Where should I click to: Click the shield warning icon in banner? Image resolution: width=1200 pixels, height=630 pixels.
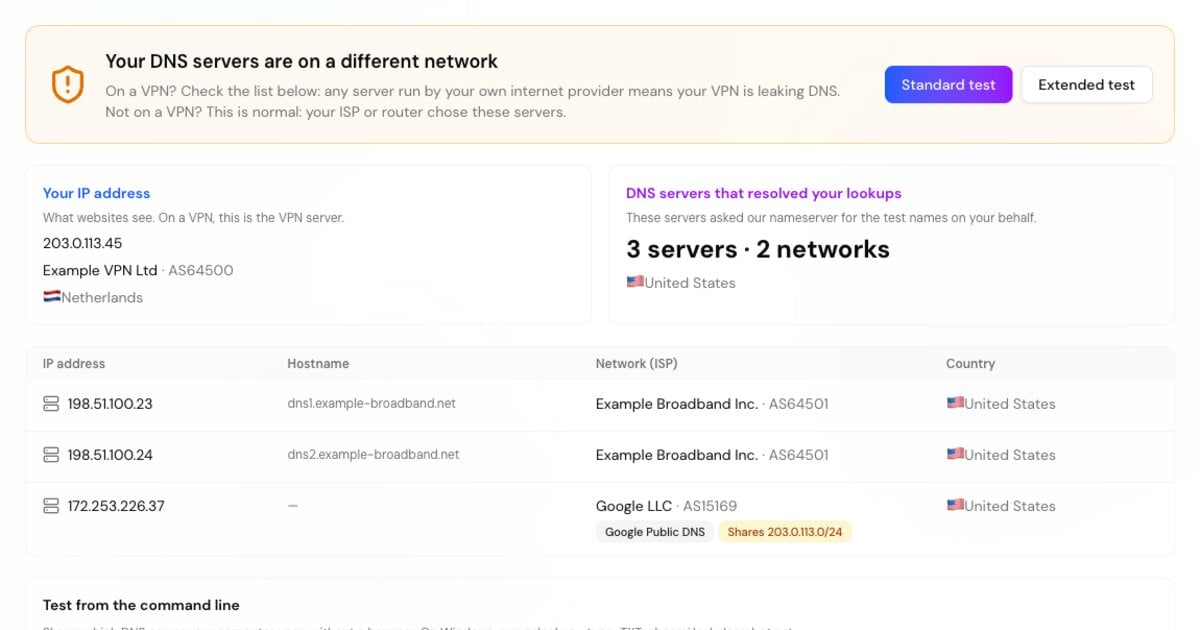pyautogui.click(x=67, y=85)
